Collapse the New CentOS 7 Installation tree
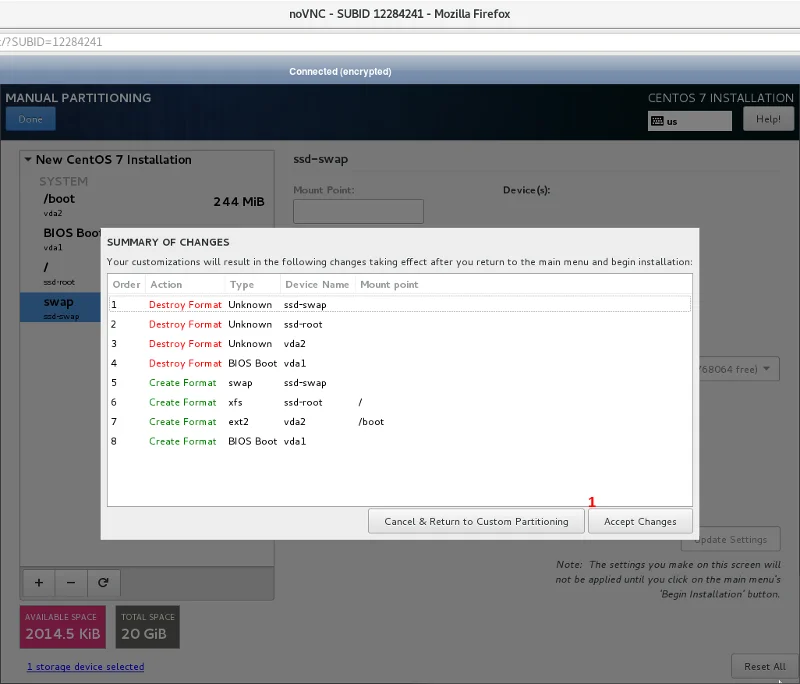Image resolution: width=800 pixels, height=684 pixels. point(28,160)
